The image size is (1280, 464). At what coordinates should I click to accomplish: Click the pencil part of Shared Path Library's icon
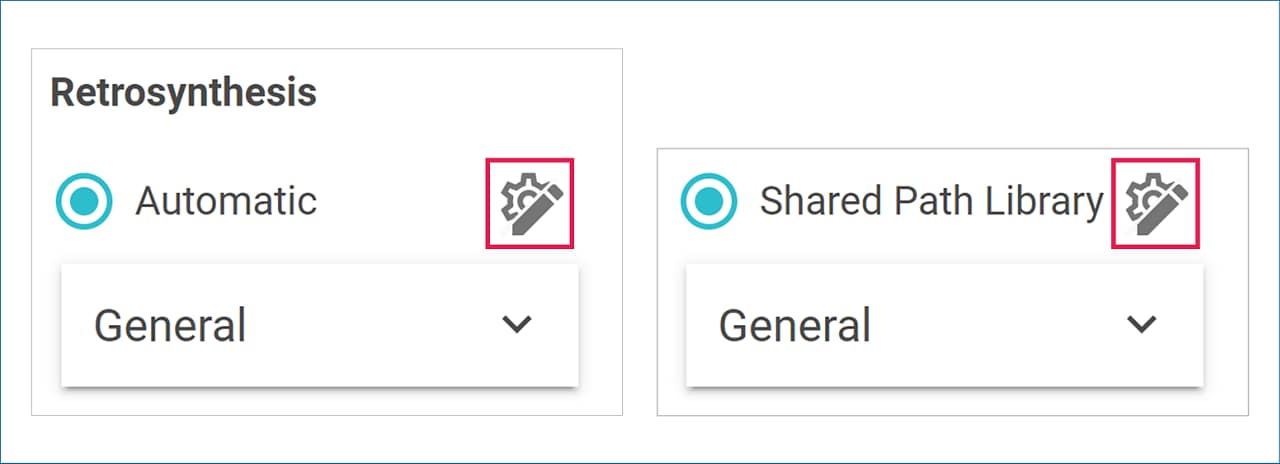(x=1165, y=207)
